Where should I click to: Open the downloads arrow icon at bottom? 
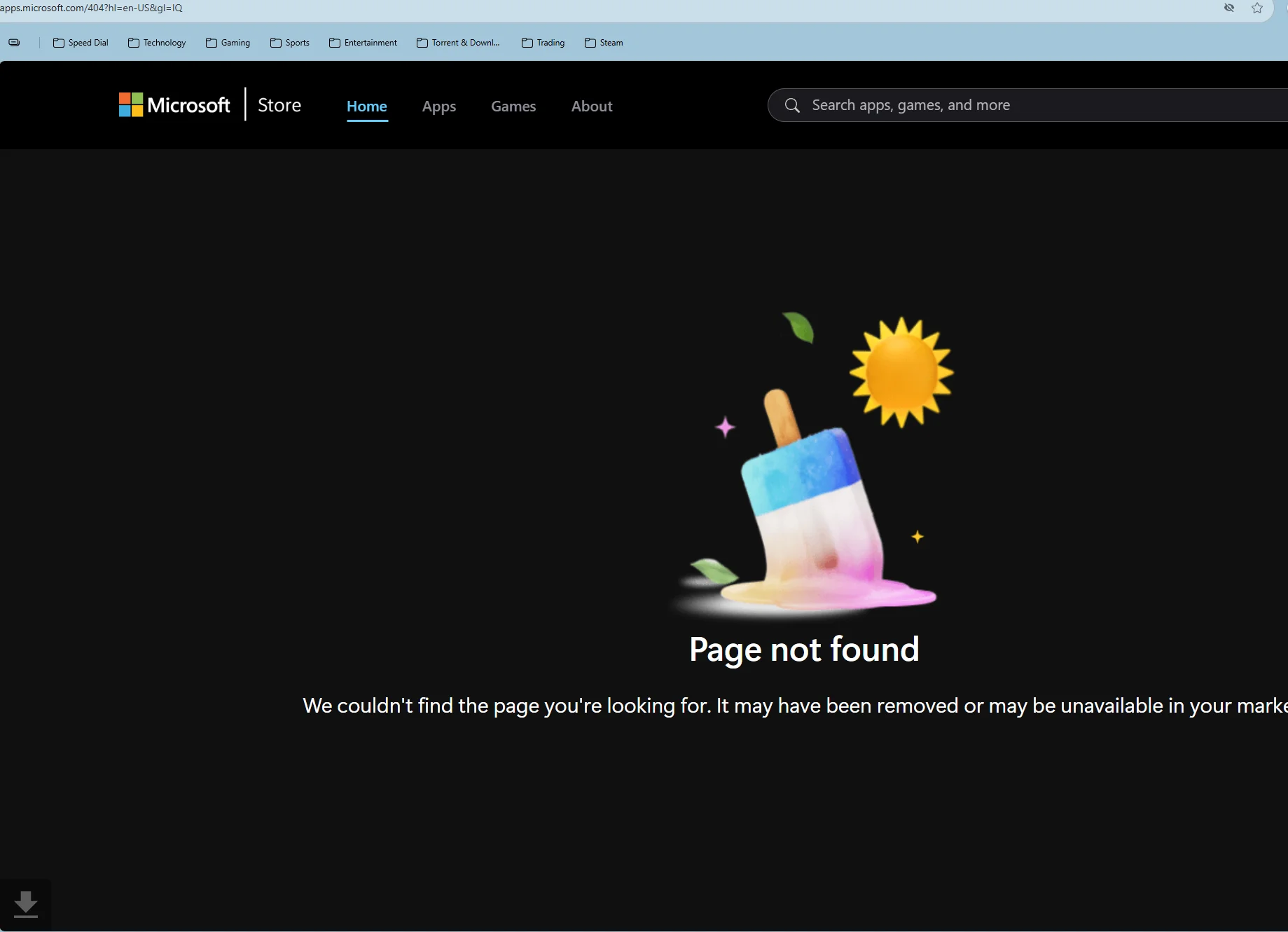point(26,905)
